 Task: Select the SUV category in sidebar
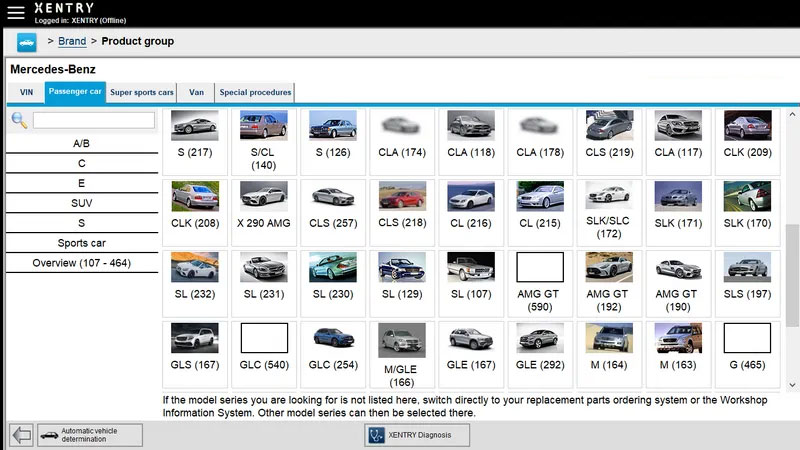[82, 203]
